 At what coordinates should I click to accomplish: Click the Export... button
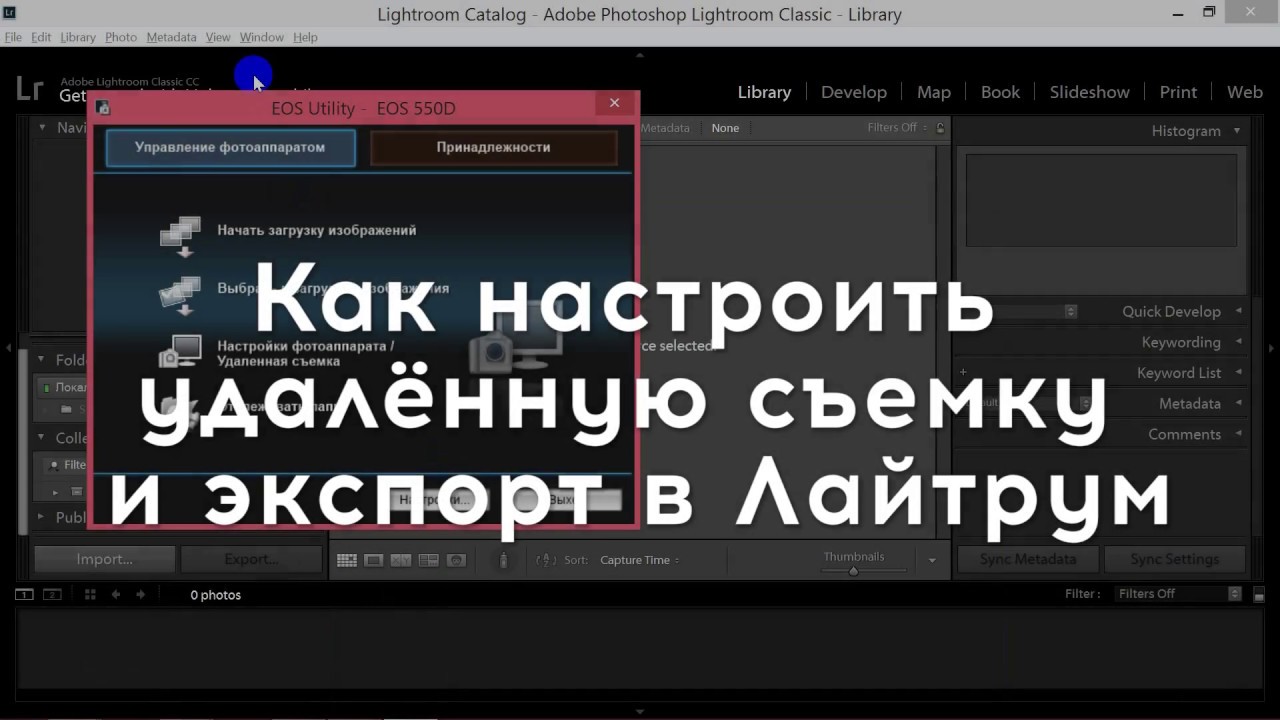pyautogui.click(x=251, y=559)
